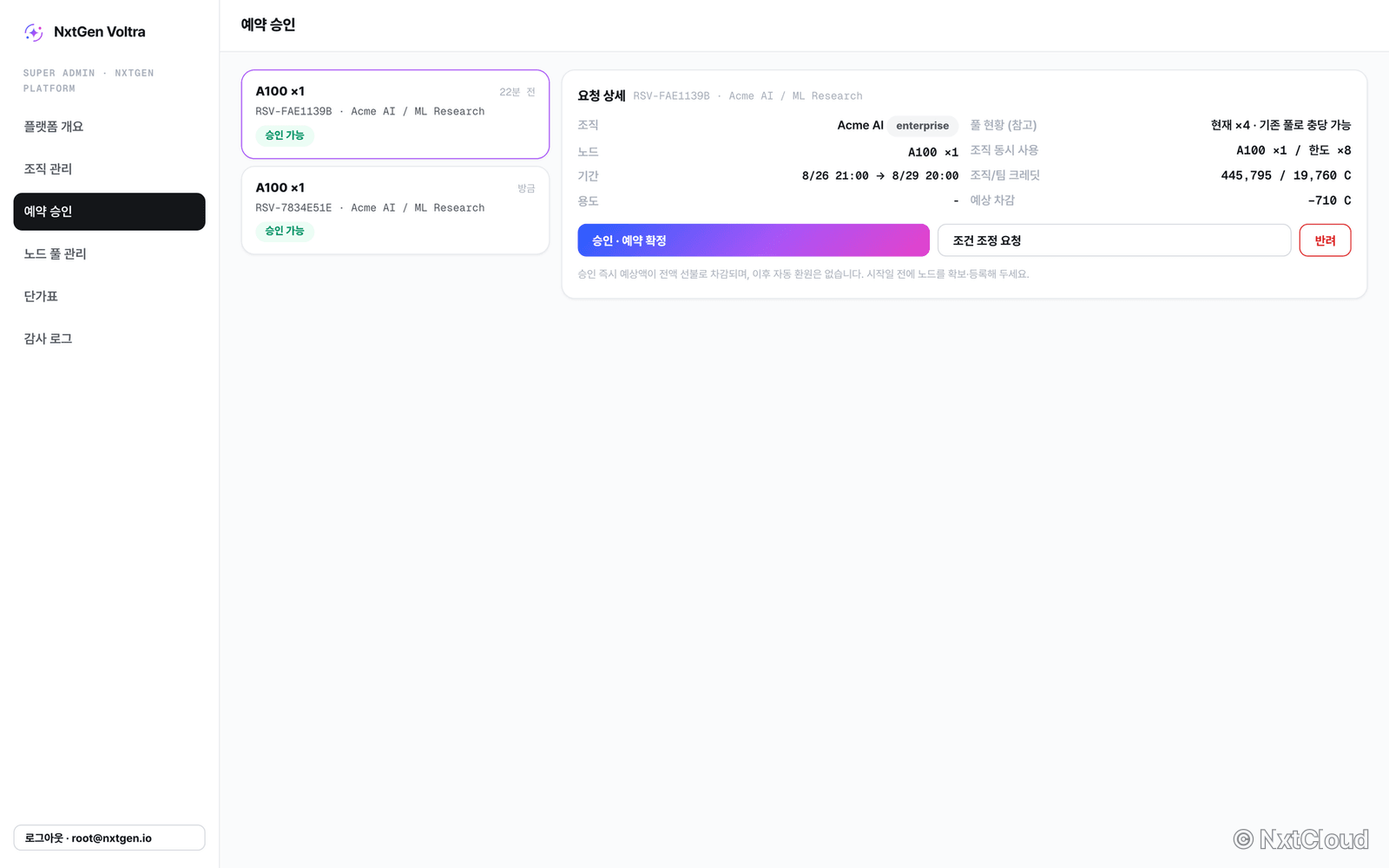Click the 승인 · 예약 확정 button
Image resolution: width=1389 pixels, height=868 pixels.
(754, 240)
